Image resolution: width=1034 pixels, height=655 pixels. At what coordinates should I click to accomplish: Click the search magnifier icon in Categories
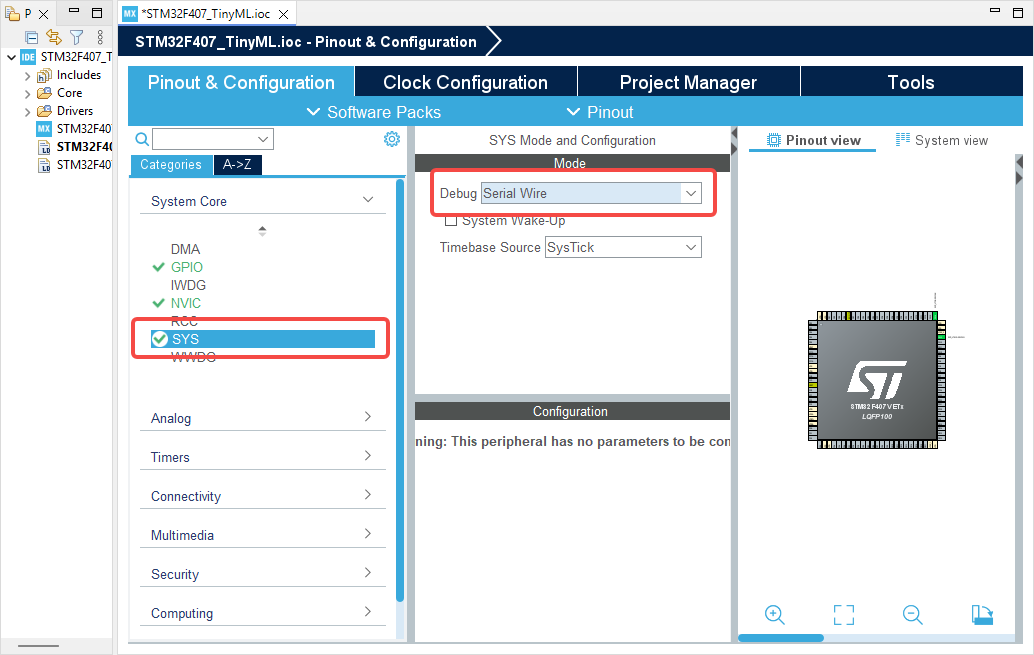coord(142,139)
